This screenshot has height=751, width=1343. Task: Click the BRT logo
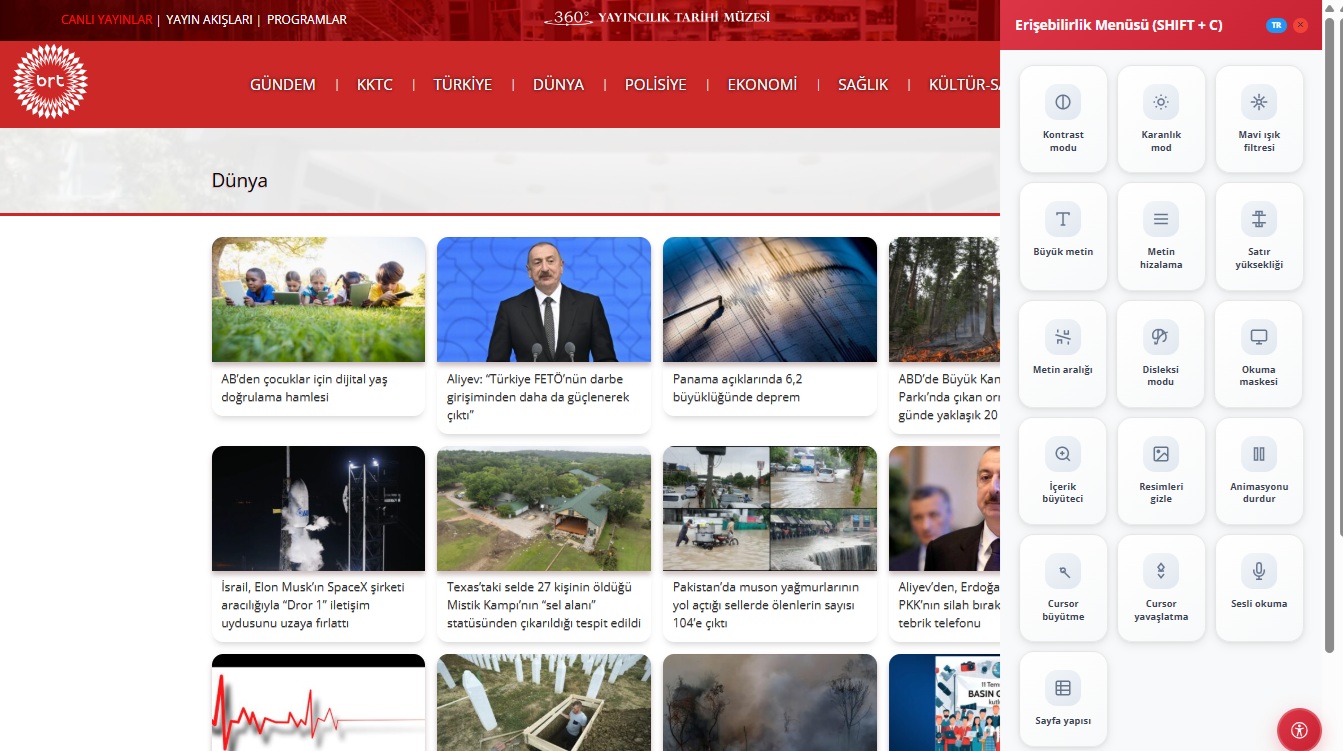pos(50,82)
